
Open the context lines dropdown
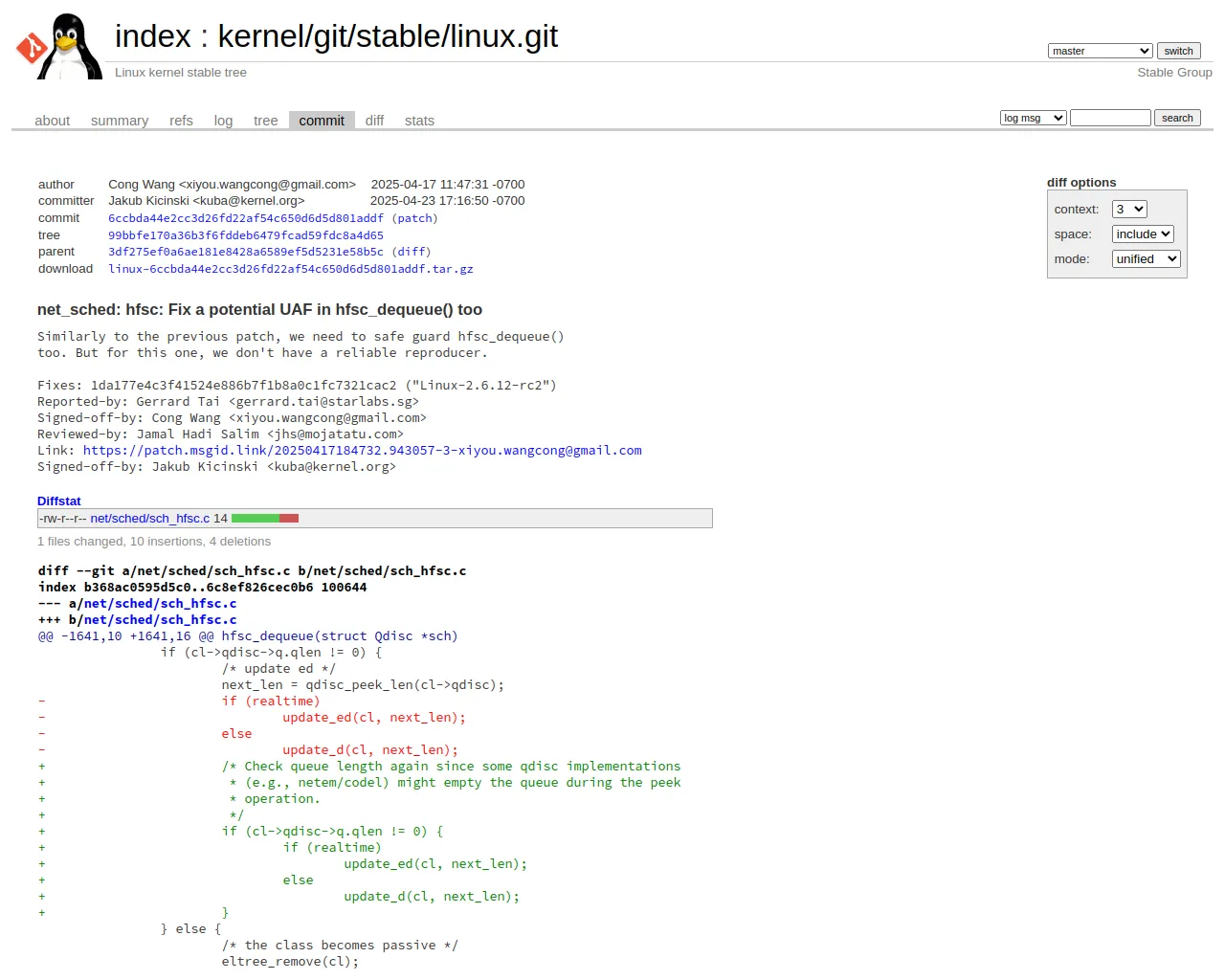pyautogui.click(x=1129, y=210)
